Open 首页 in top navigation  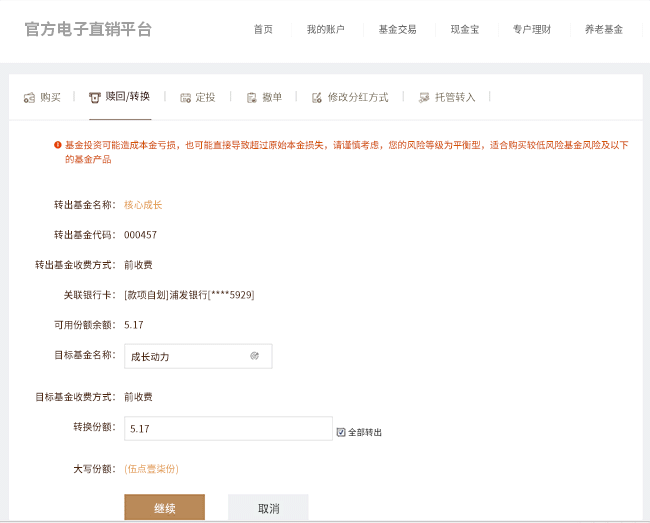pyautogui.click(x=263, y=29)
